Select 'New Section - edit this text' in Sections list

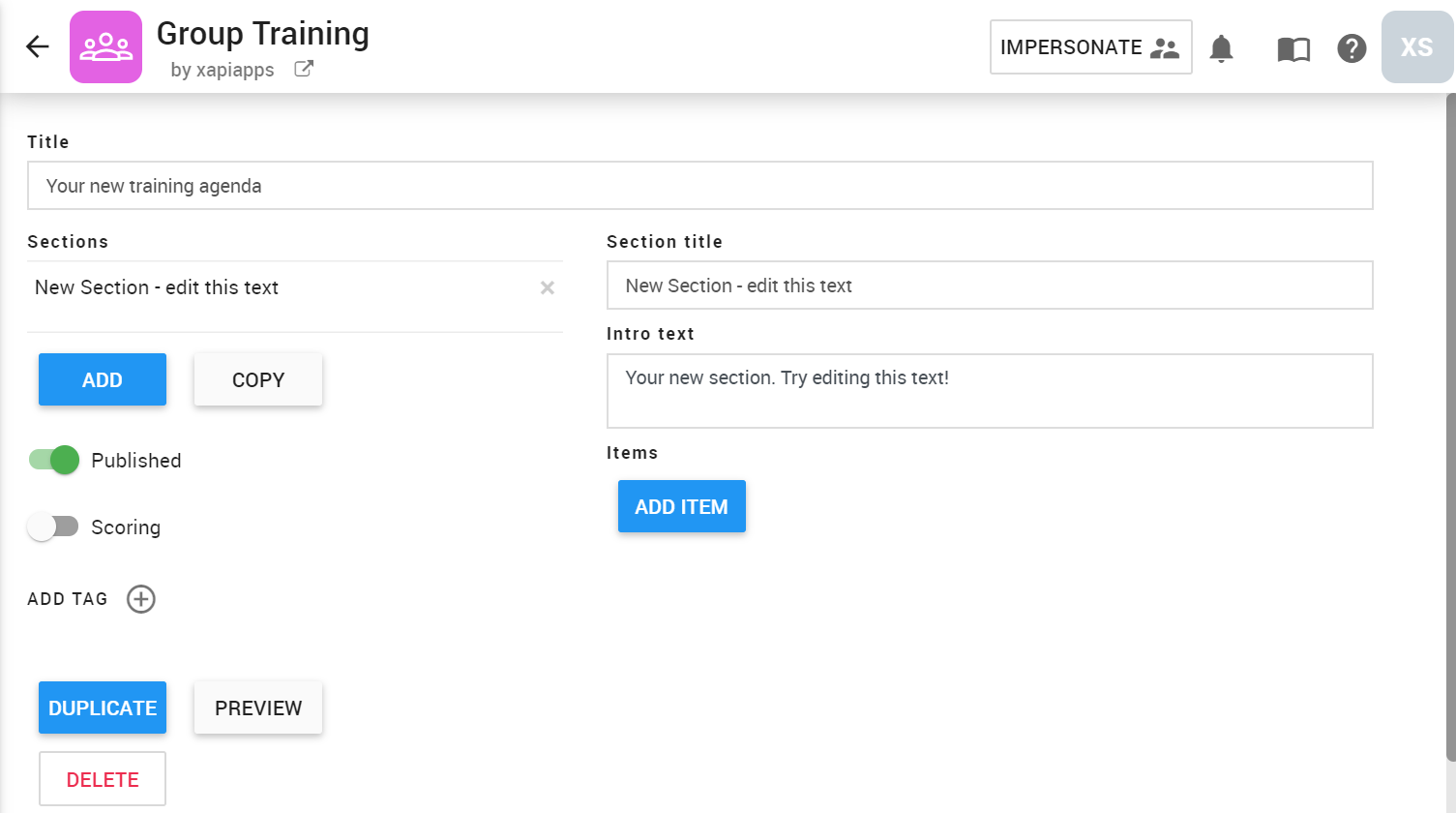pyautogui.click(x=157, y=287)
